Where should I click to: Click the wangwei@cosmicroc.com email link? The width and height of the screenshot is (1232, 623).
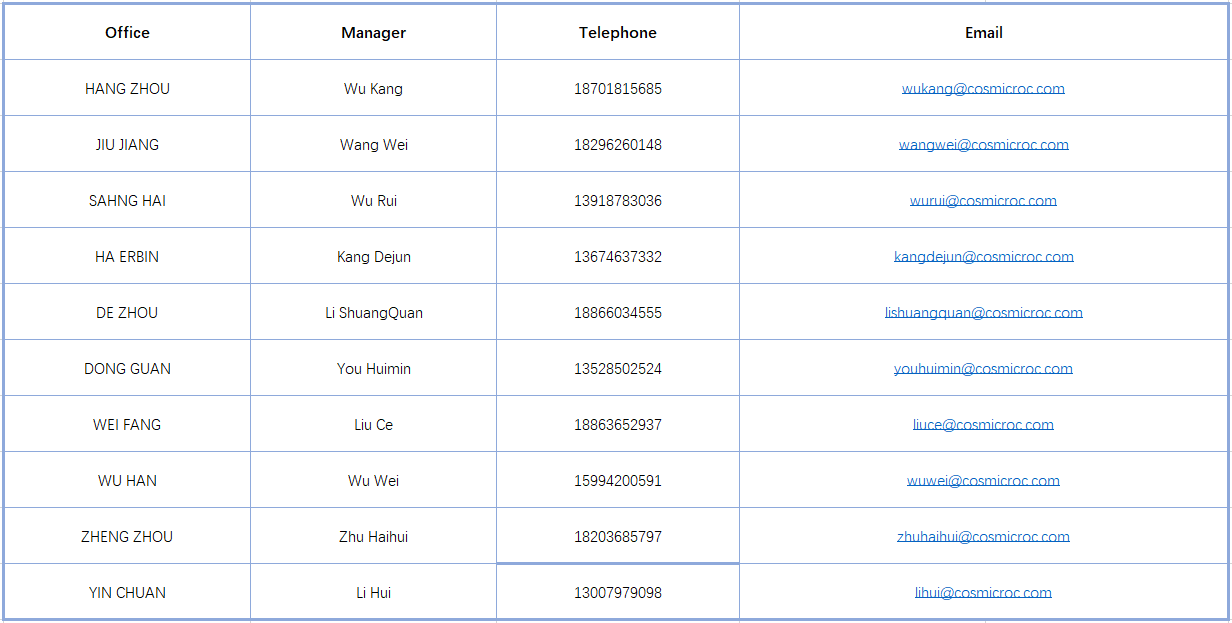coord(983,144)
